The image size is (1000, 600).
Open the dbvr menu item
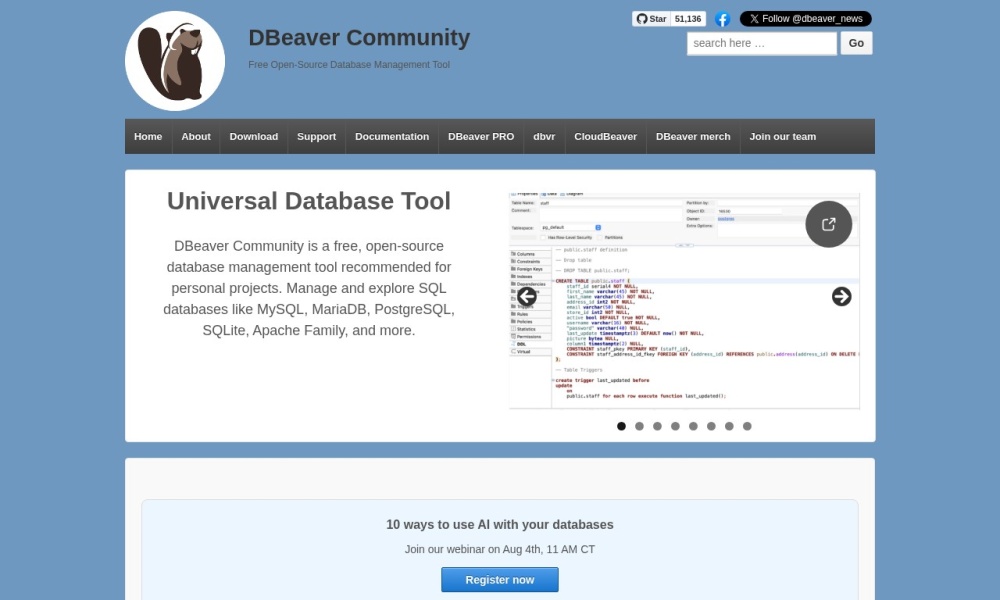(x=544, y=136)
